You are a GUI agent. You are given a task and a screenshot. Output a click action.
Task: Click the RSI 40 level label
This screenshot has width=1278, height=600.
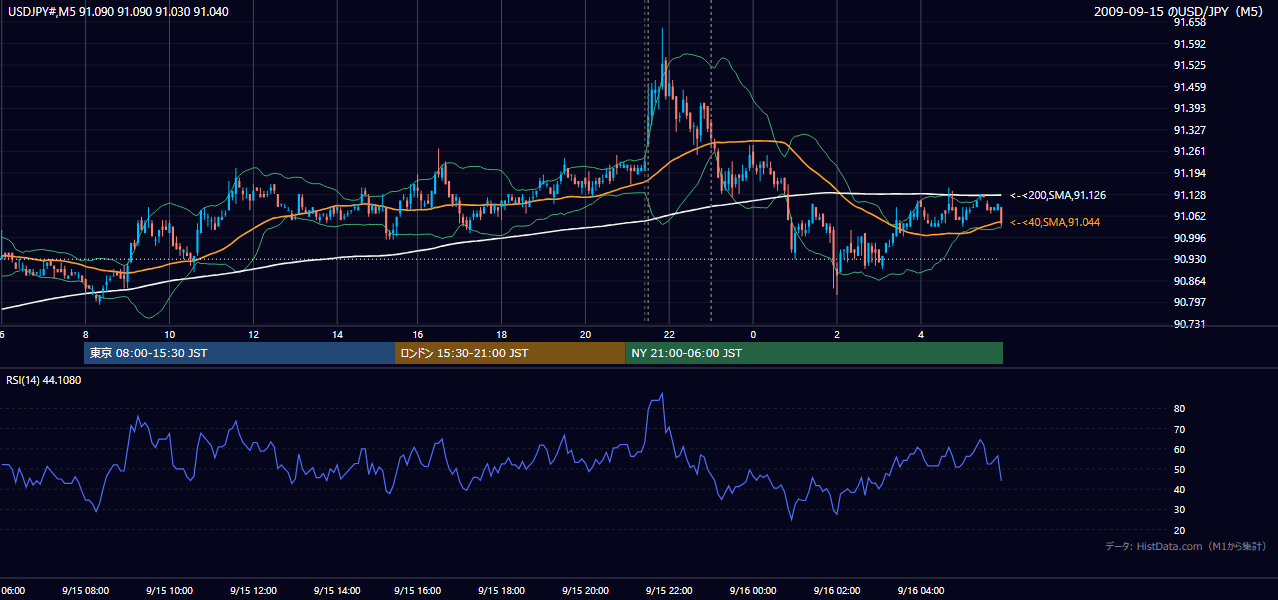(1179, 489)
